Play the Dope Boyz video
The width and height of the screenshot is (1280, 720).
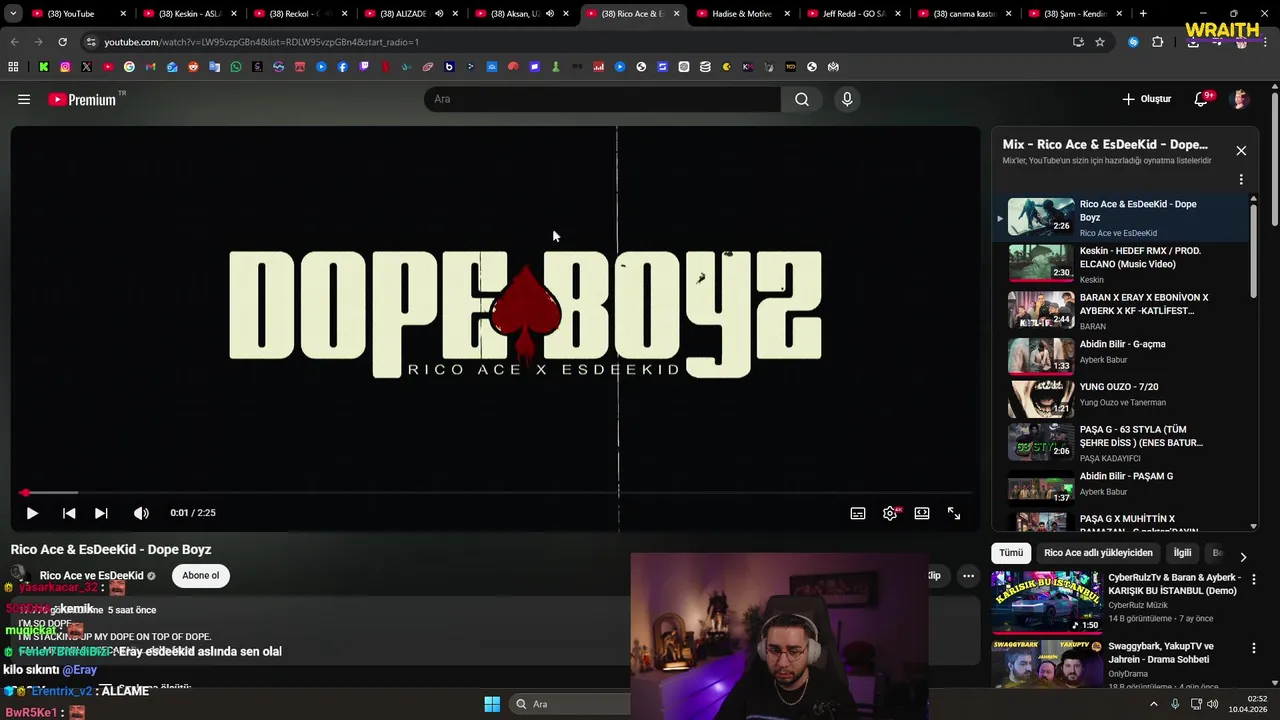(x=32, y=513)
